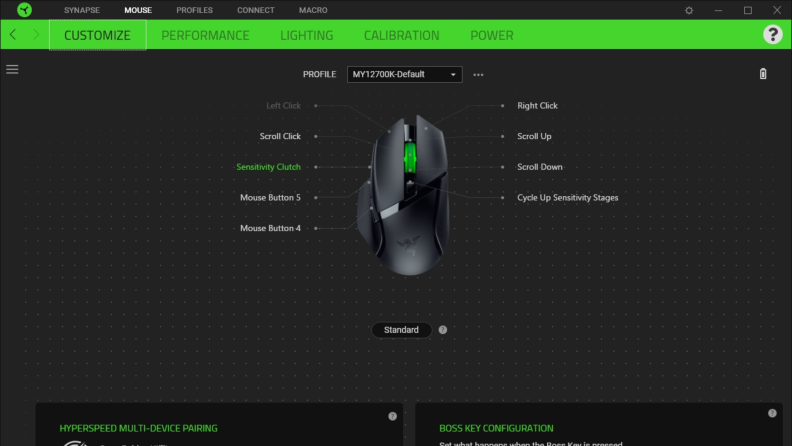
Task: Select the Scroll Down assignment
Action: pyautogui.click(x=539, y=167)
